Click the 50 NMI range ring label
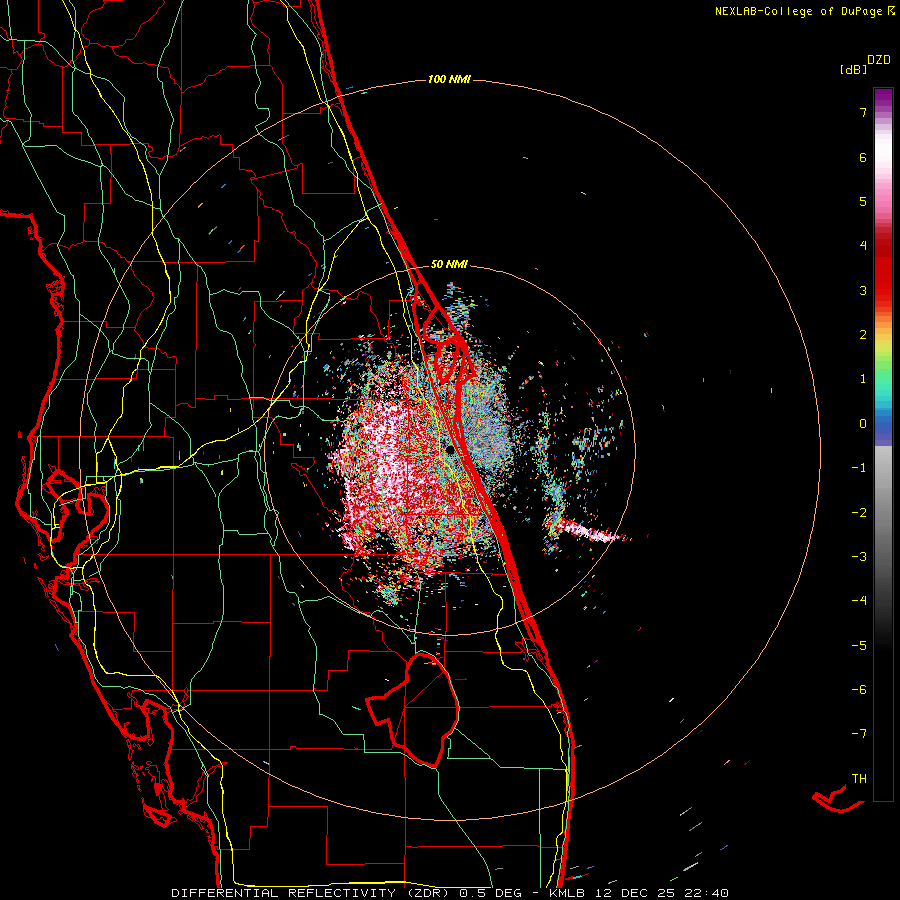The width and height of the screenshot is (900, 900). click(x=449, y=265)
